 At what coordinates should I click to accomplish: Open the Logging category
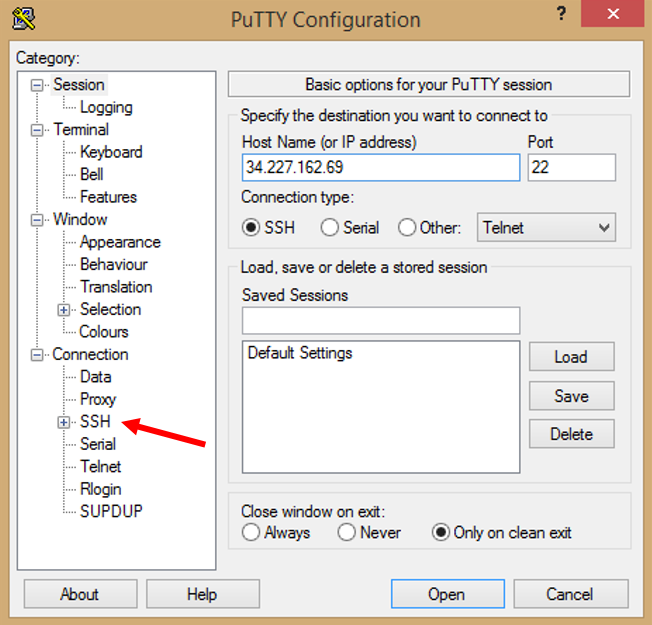coord(106,108)
